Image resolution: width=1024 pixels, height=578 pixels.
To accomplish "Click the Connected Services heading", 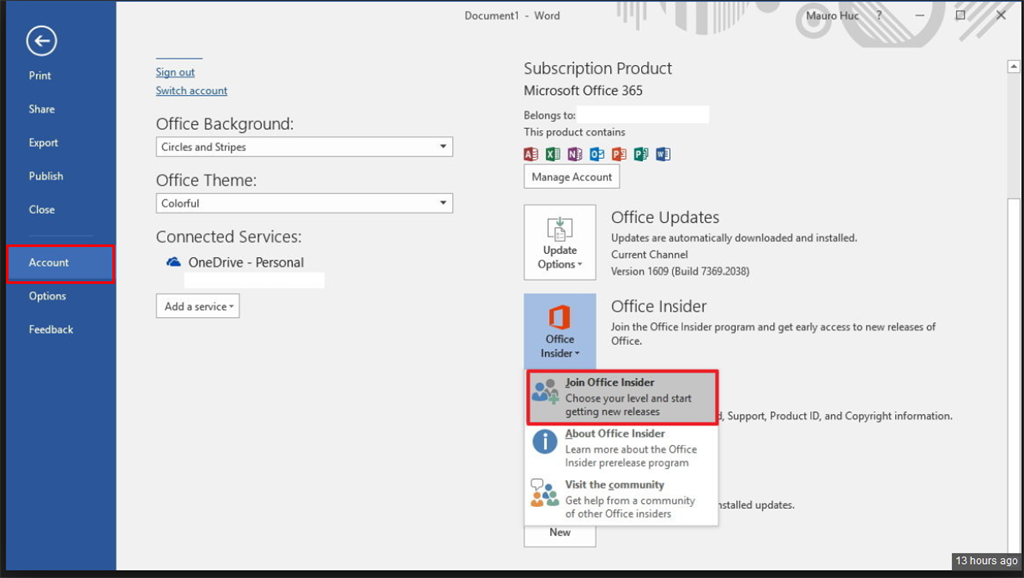I will [x=229, y=236].
